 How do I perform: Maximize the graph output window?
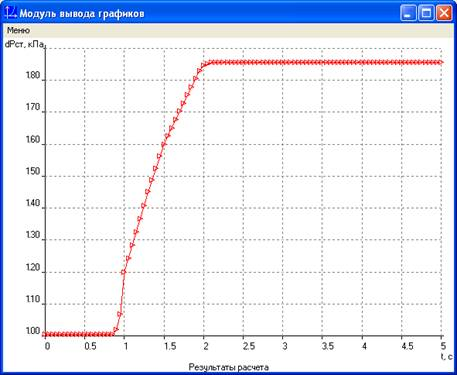click(x=426, y=13)
